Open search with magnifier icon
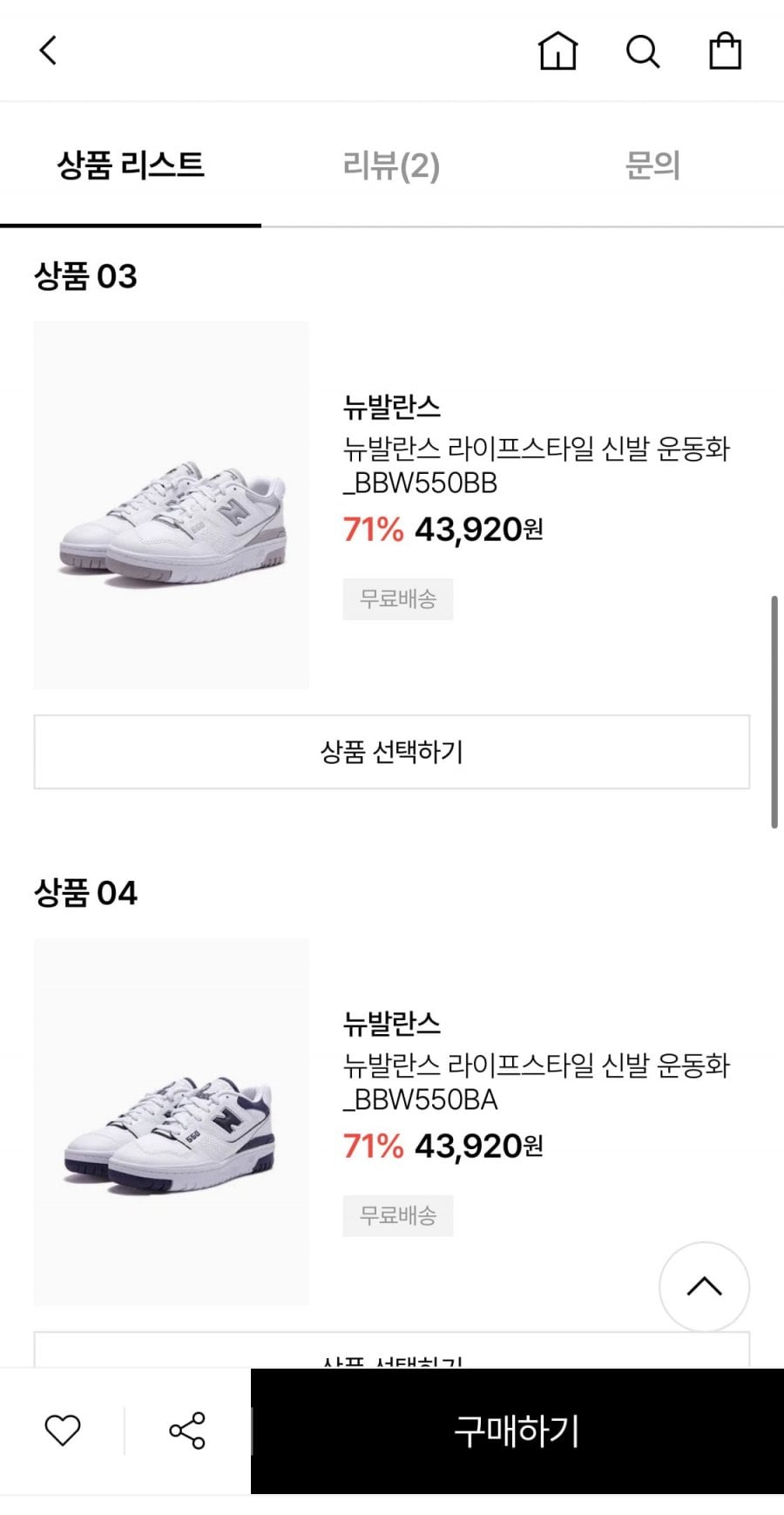784x1515 pixels. 643,51
